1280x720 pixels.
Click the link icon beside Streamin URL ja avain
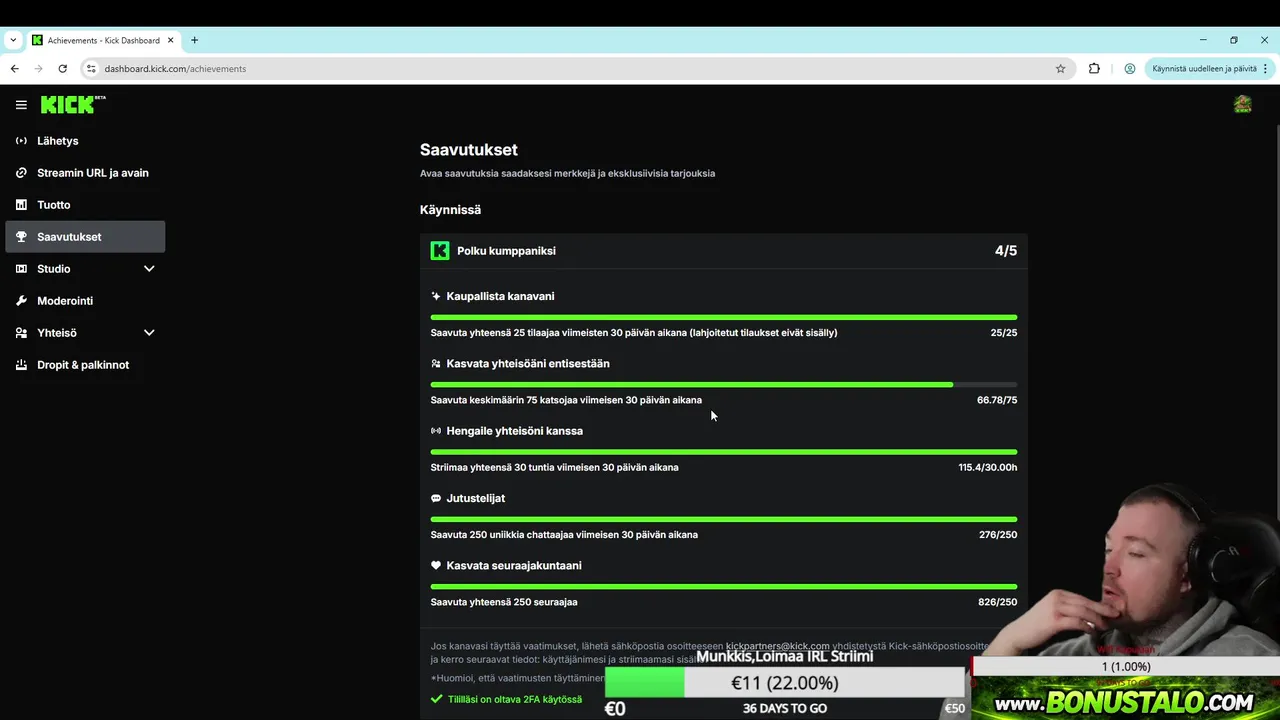coord(21,173)
